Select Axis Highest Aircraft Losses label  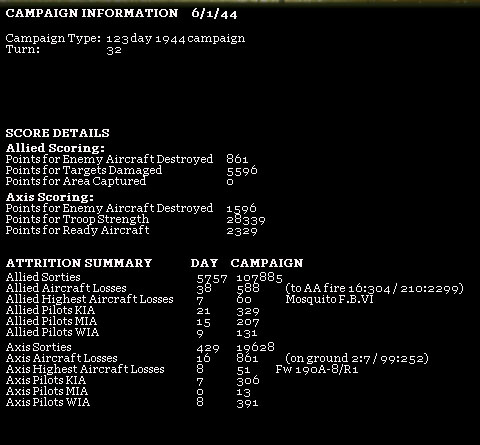coord(85,369)
